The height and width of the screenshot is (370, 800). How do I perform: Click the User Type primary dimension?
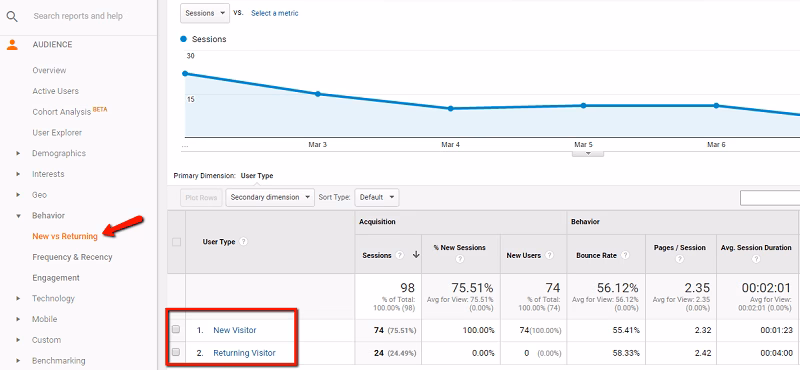point(257,176)
